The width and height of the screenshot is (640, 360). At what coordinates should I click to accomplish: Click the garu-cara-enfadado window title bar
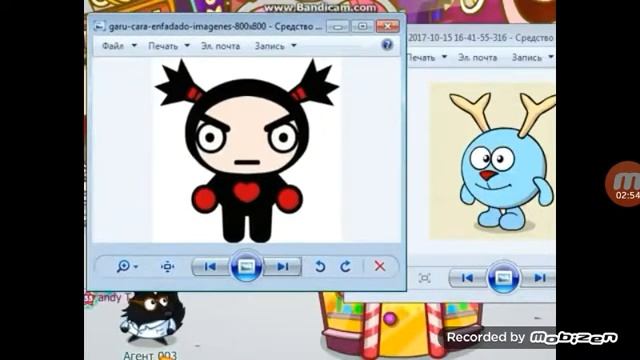(x=215, y=27)
